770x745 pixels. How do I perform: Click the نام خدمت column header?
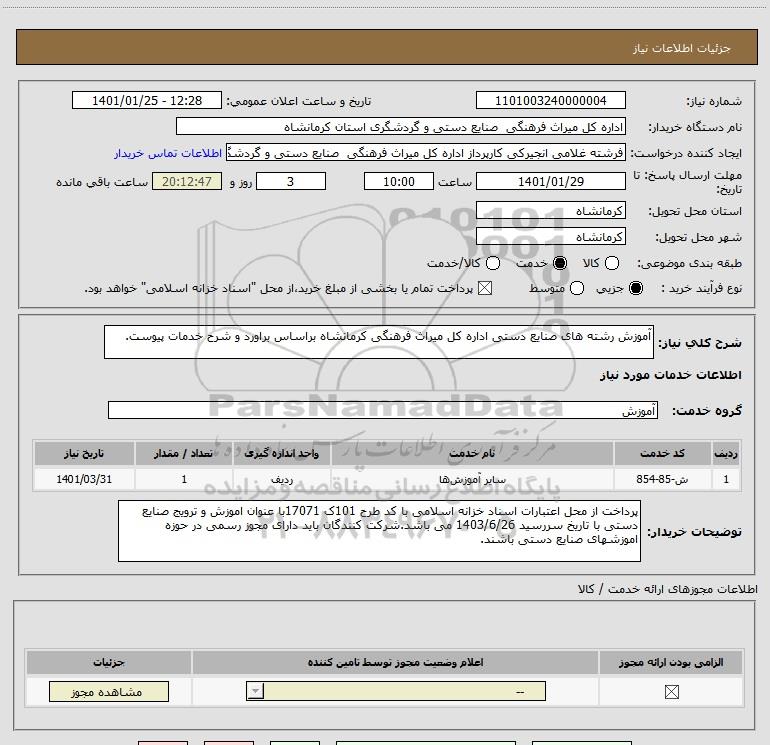pos(472,453)
